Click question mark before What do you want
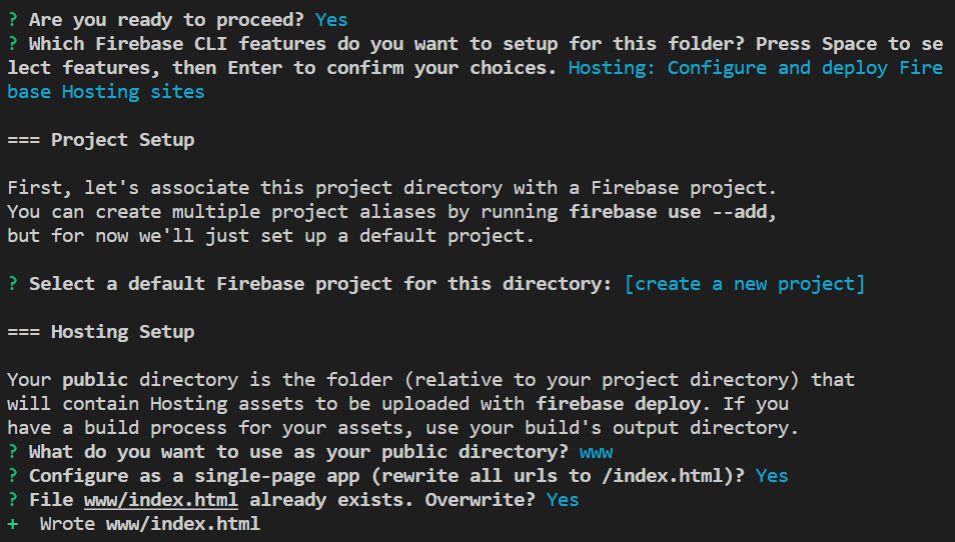 coord(13,452)
